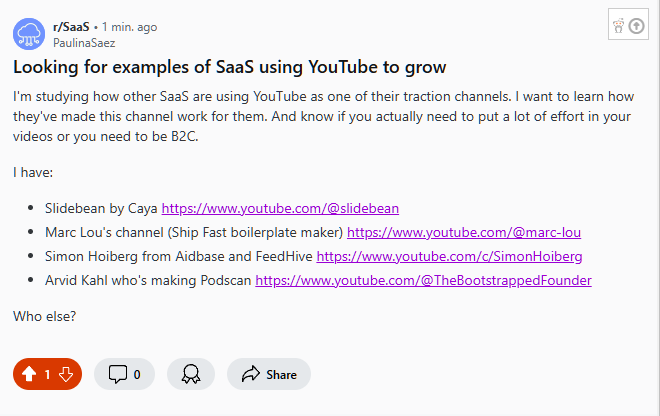Click the Reddit Snoo icon top right

pyautogui.click(x=617, y=26)
